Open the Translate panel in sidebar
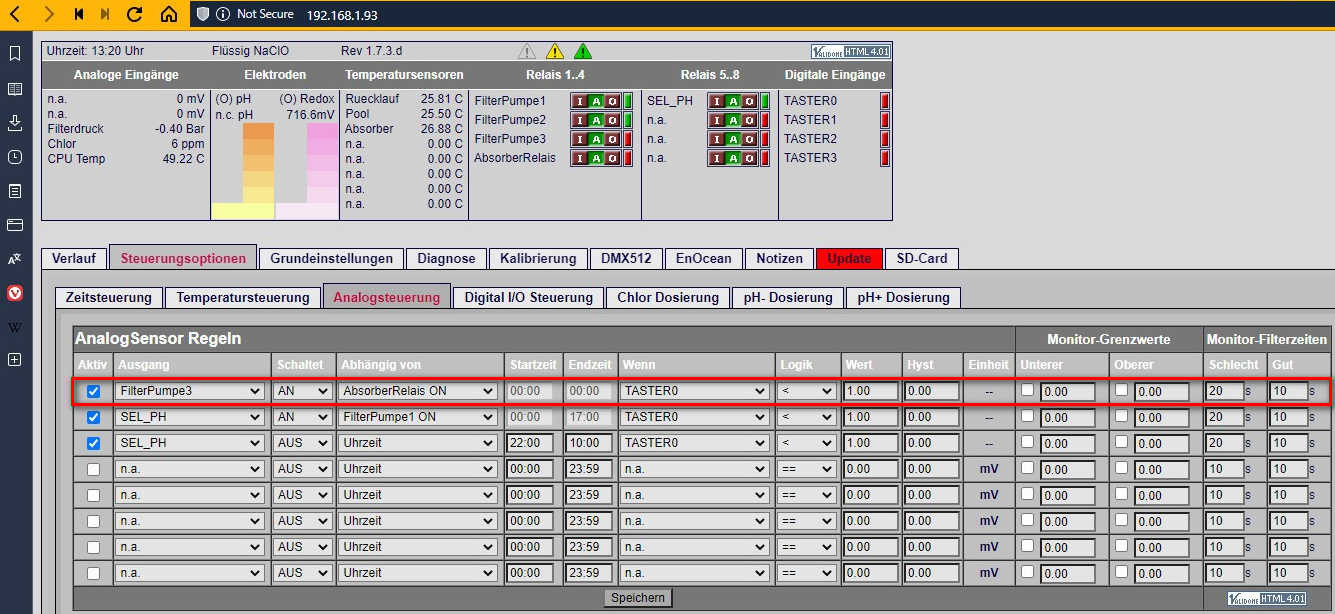Viewport: 1335px width, 614px height. point(15,259)
